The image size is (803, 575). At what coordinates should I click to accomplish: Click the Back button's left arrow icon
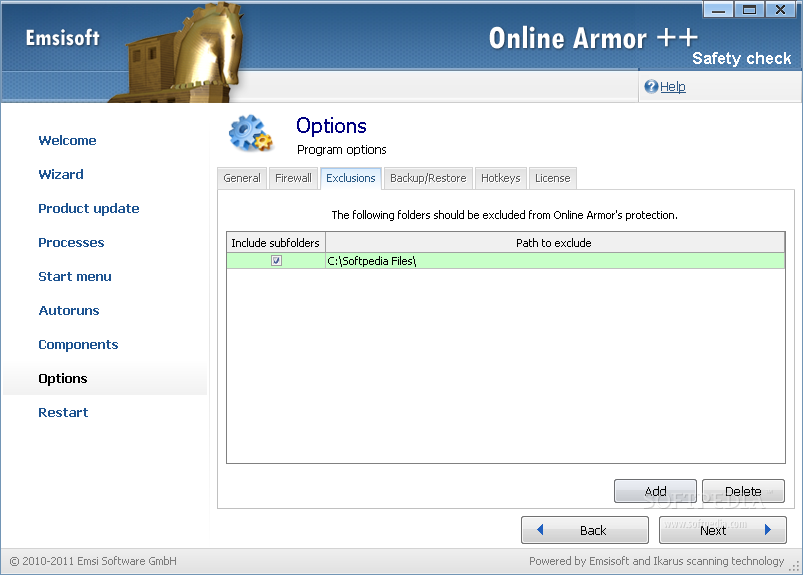click(x=540, y=529)
